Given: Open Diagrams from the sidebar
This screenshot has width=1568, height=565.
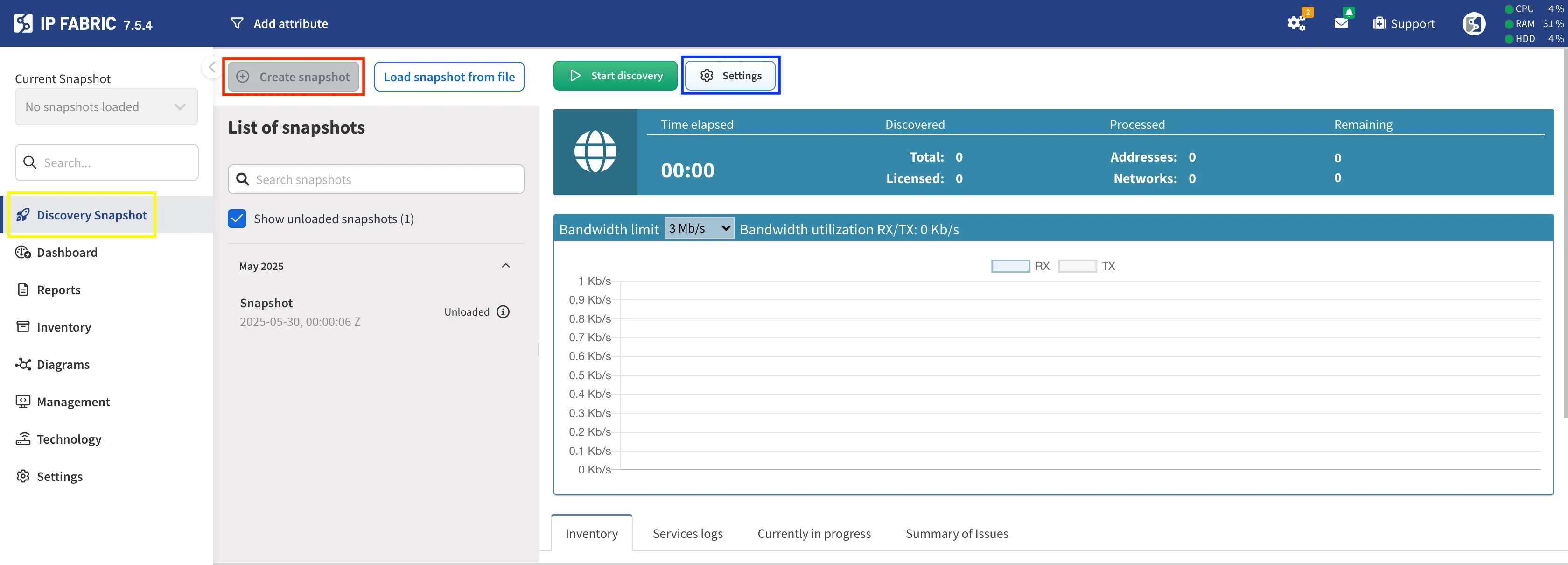Looking at the screenshot, I should pyautogui.click(x=63, y=364).
